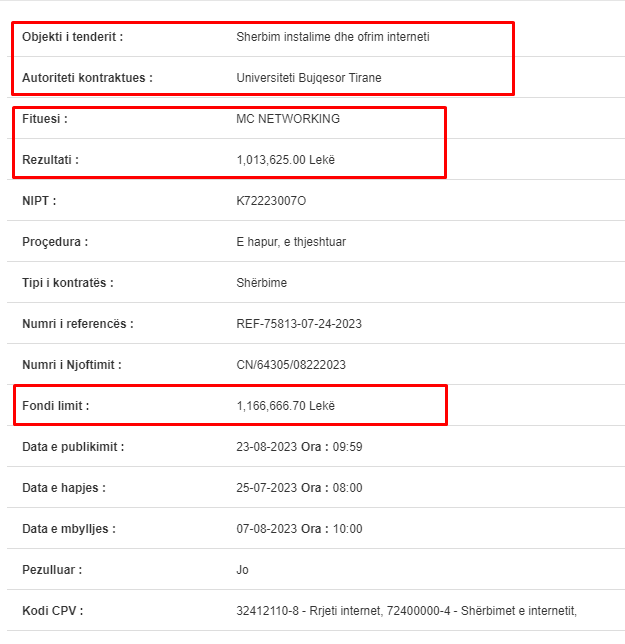The width and height of the screenshot is (625, 644).
Task: Select the 'Universiteti Bujqesor Tirane' contracting authority text
Action: point(309,78)
